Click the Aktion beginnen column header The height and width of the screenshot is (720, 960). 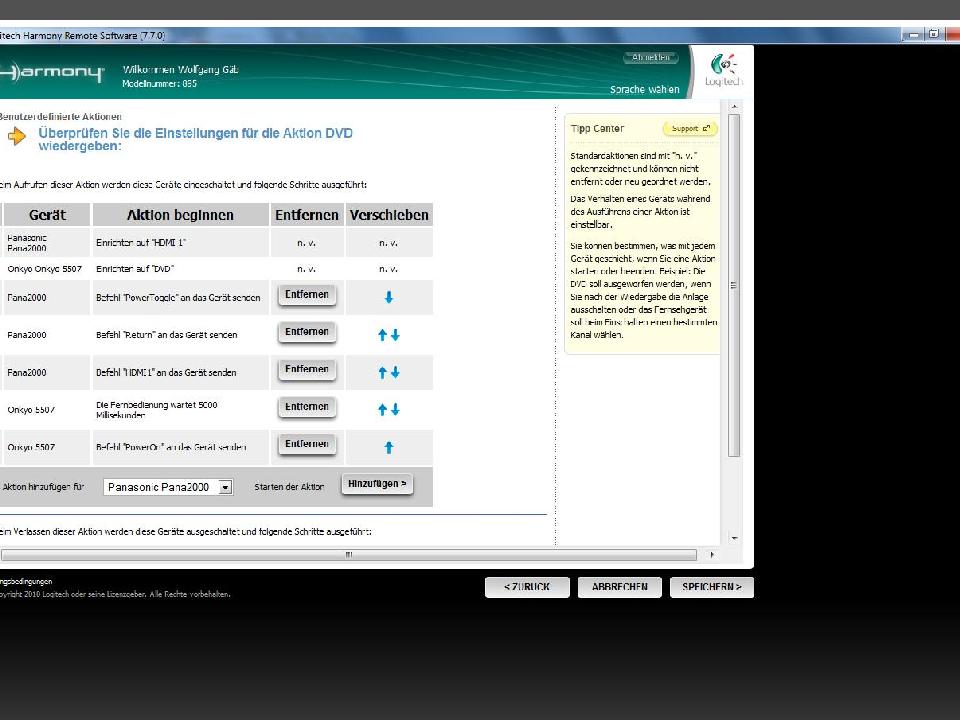point(181,215)
